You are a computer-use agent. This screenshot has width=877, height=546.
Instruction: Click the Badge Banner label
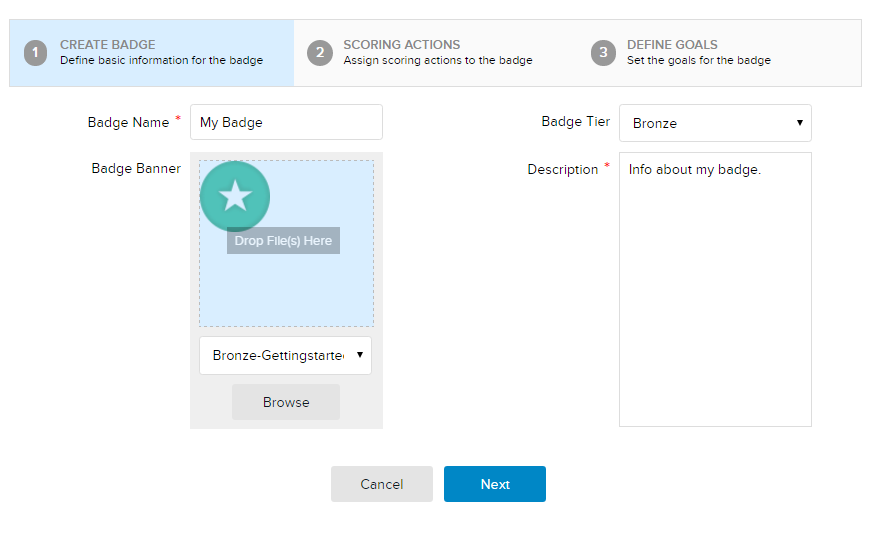136,169
